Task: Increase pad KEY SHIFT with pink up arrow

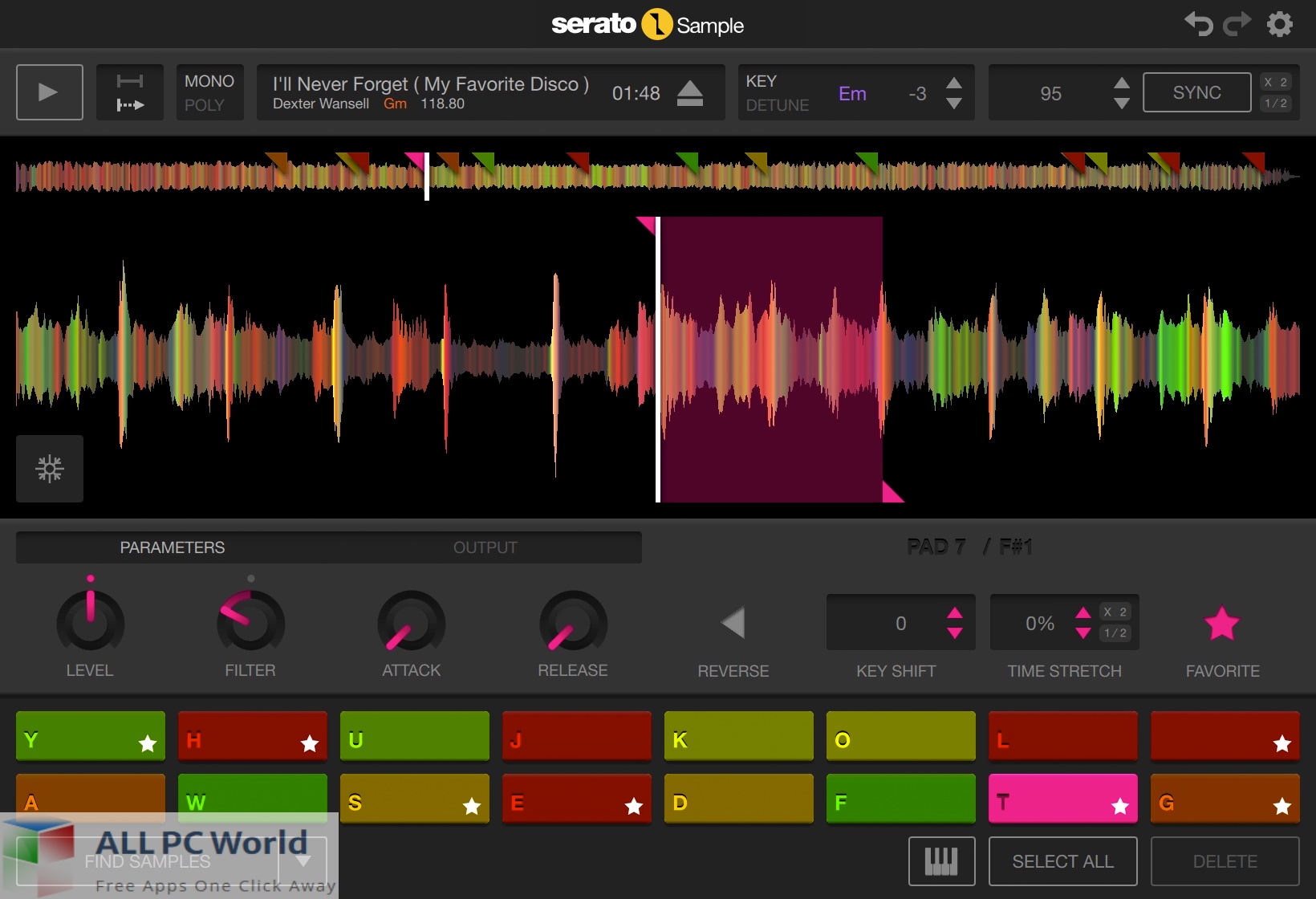Action: (x=955, y=613)
